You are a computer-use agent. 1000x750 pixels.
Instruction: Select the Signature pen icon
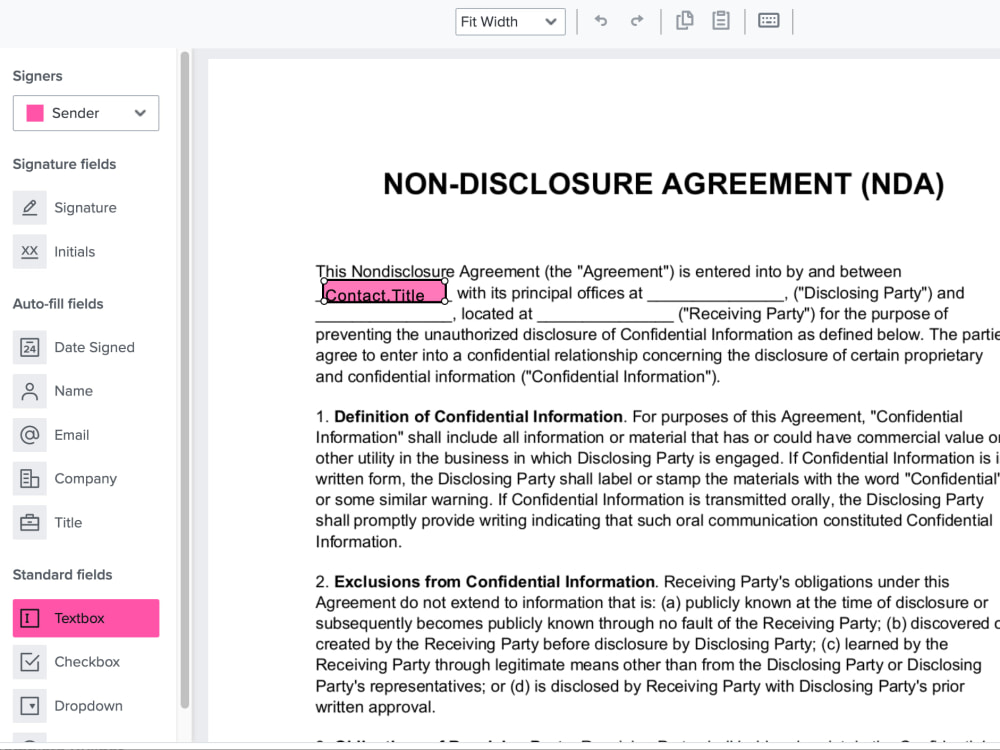coord(29,207)
